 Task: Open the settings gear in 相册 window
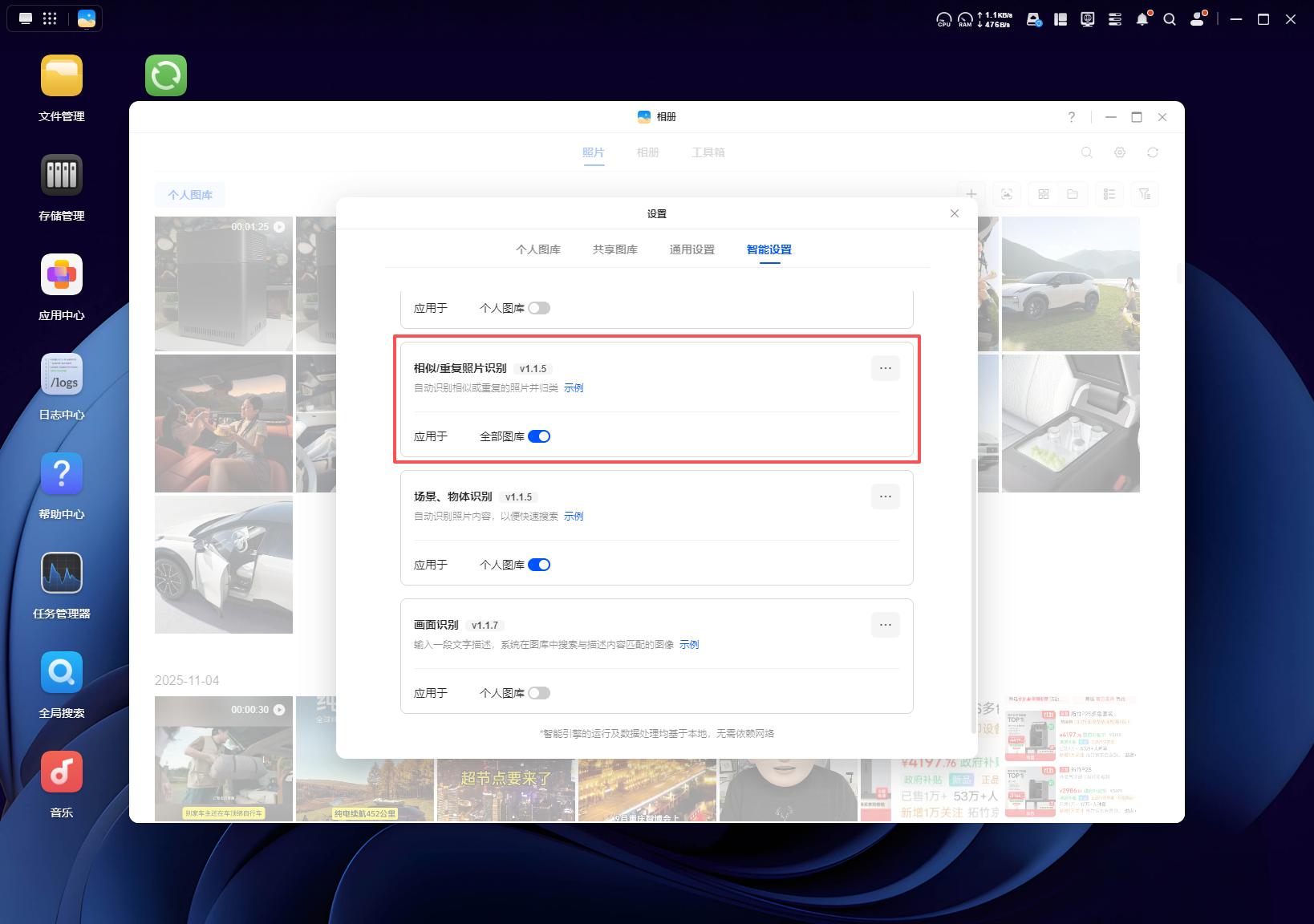coord(1120,152)
